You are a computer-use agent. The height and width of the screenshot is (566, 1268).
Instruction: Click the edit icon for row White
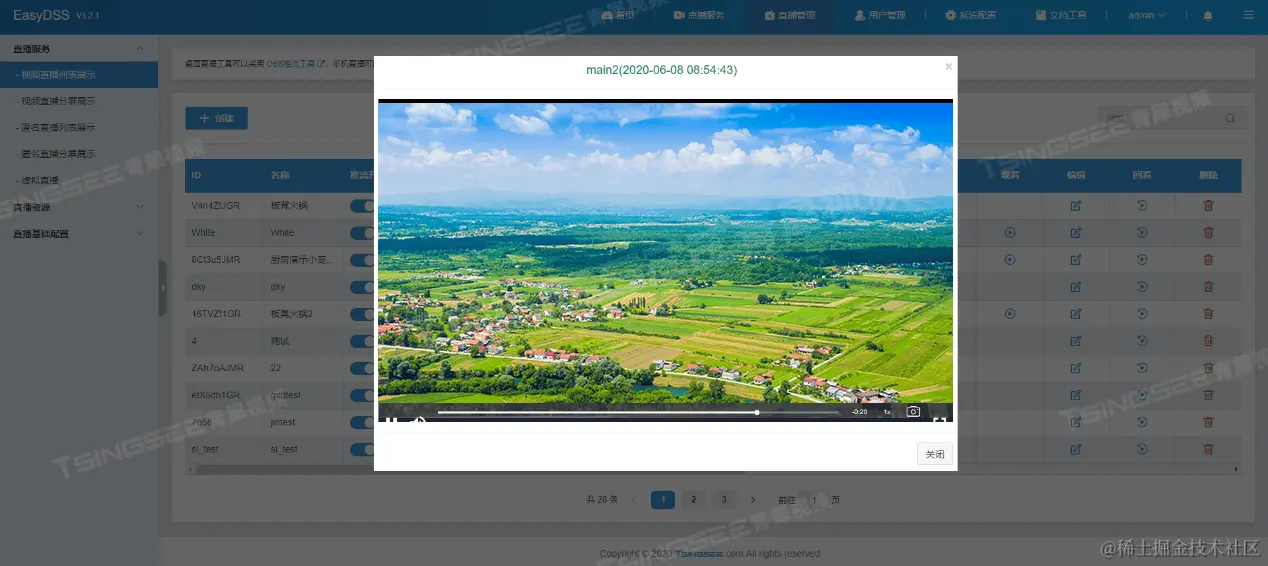coord(1076,232)
